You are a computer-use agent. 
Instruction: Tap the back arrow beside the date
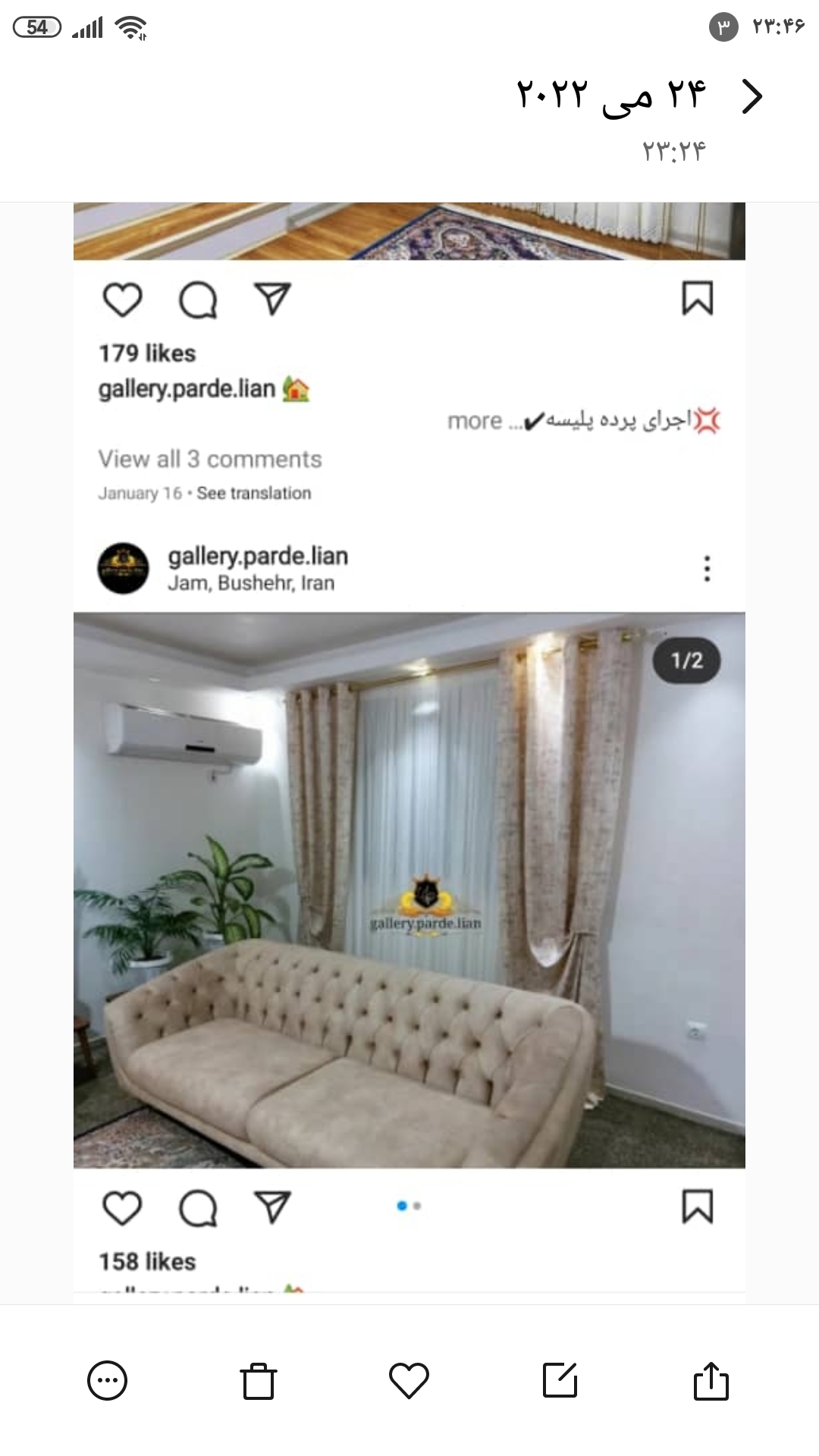pos(751,96)
